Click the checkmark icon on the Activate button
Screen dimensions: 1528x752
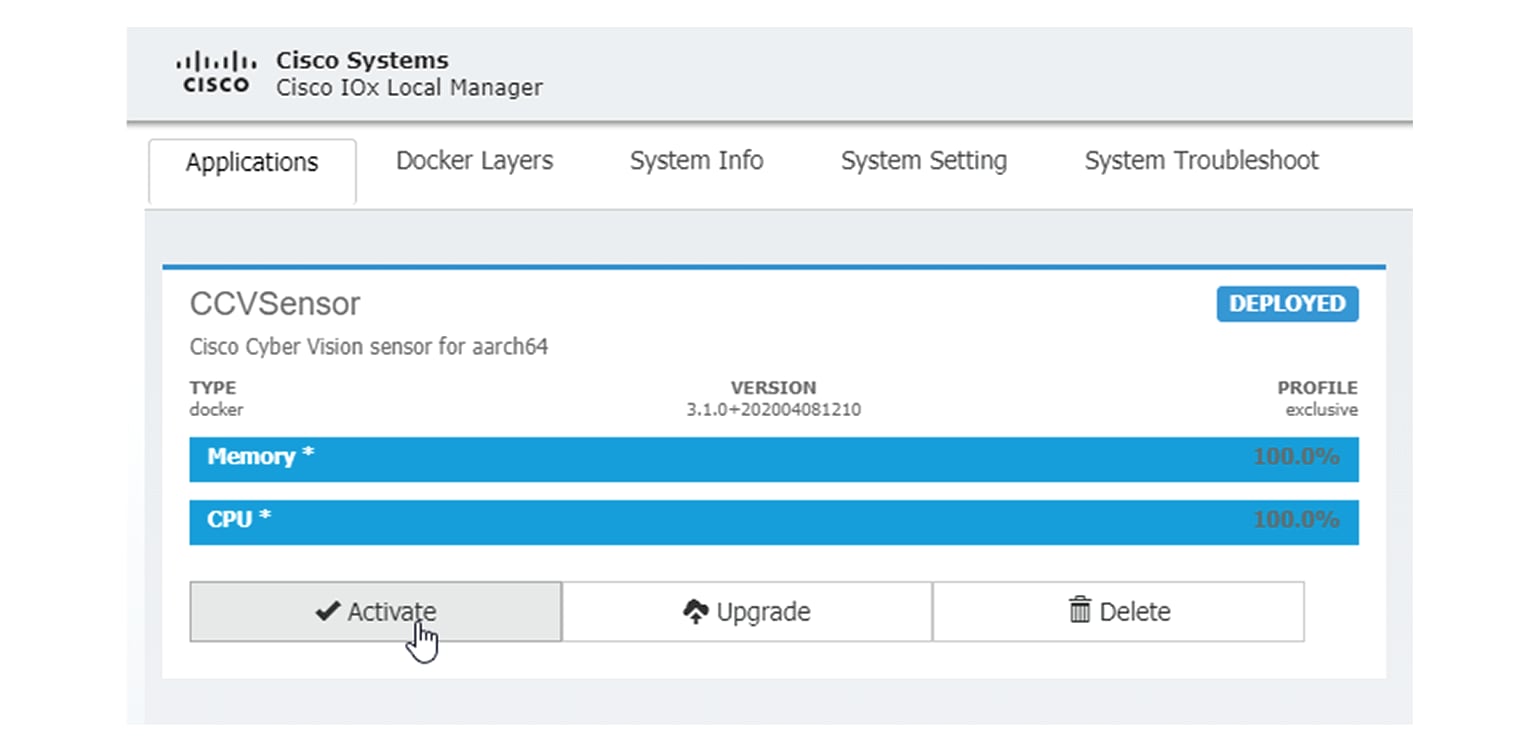pos(327,611)
